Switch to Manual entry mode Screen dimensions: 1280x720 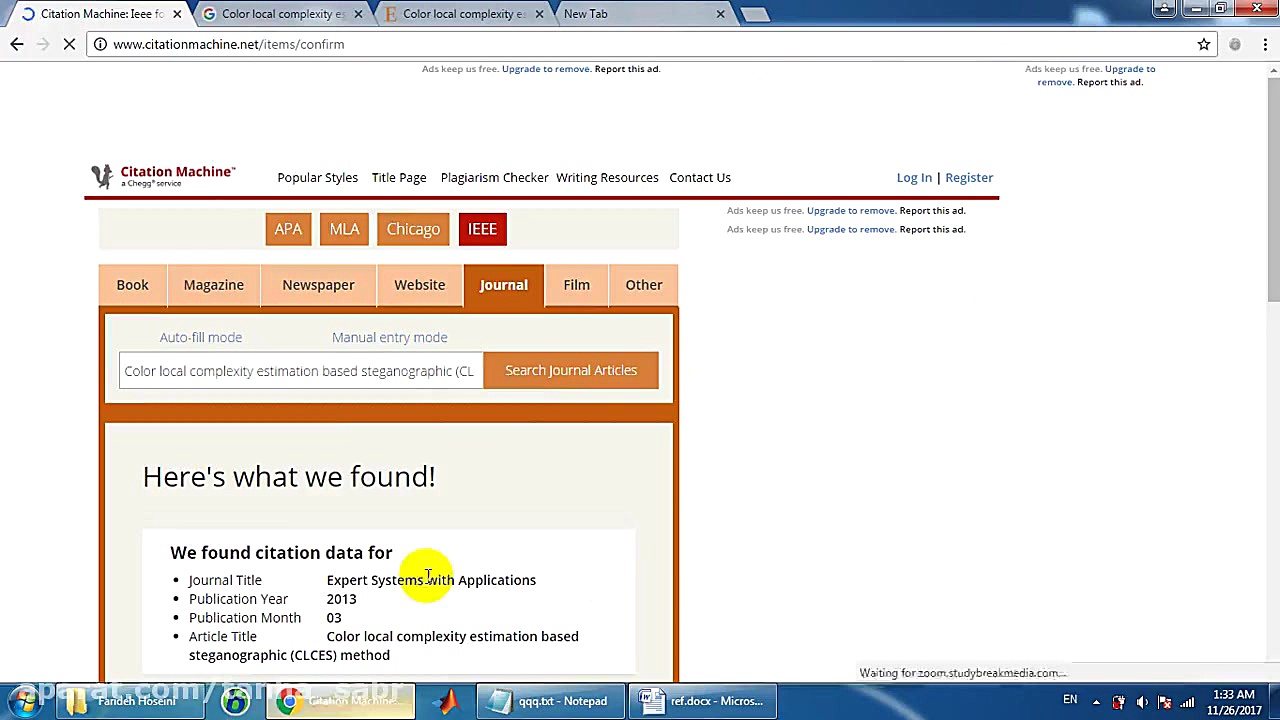click(390, 337)
